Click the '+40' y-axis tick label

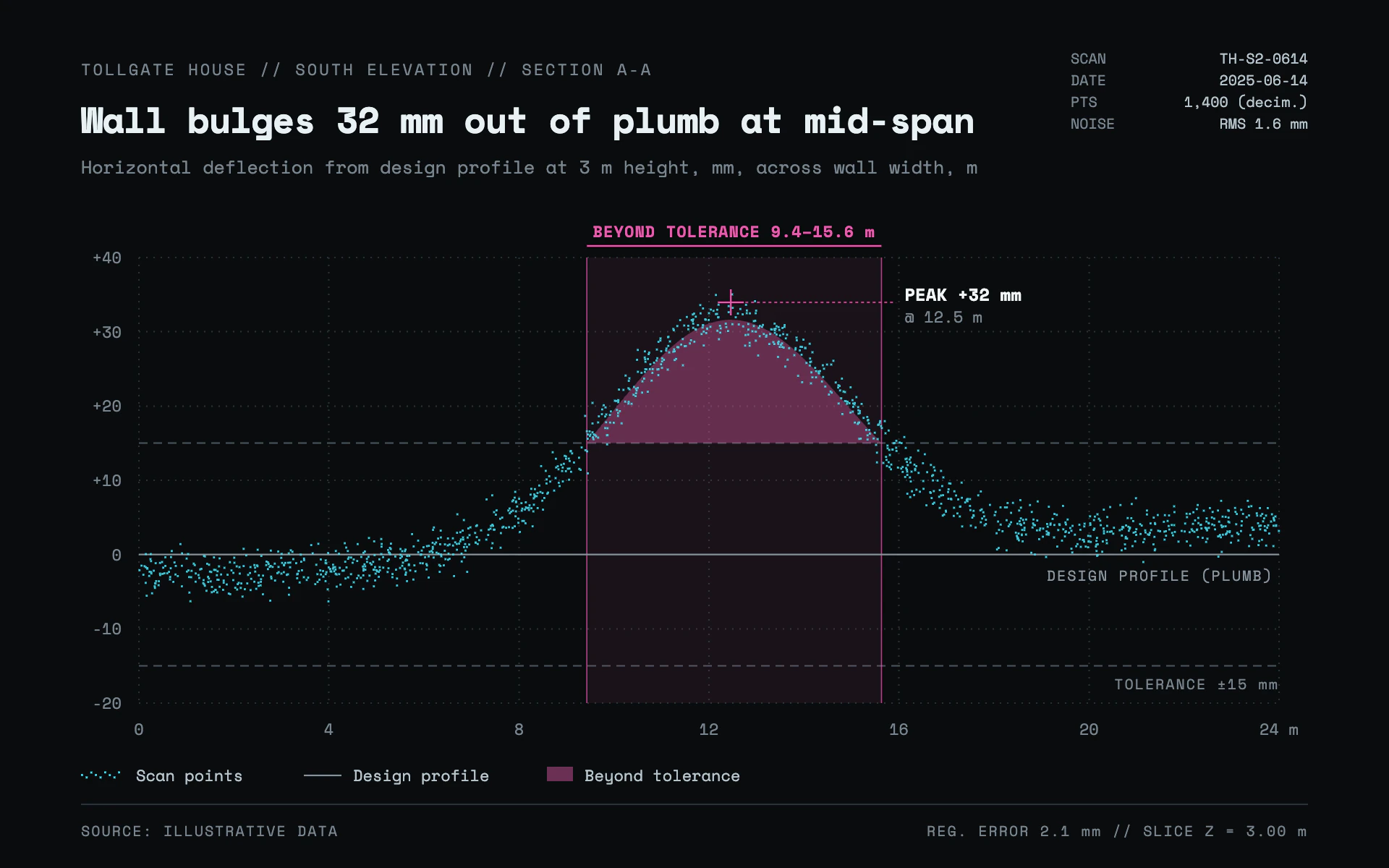(x=107, y=258)
